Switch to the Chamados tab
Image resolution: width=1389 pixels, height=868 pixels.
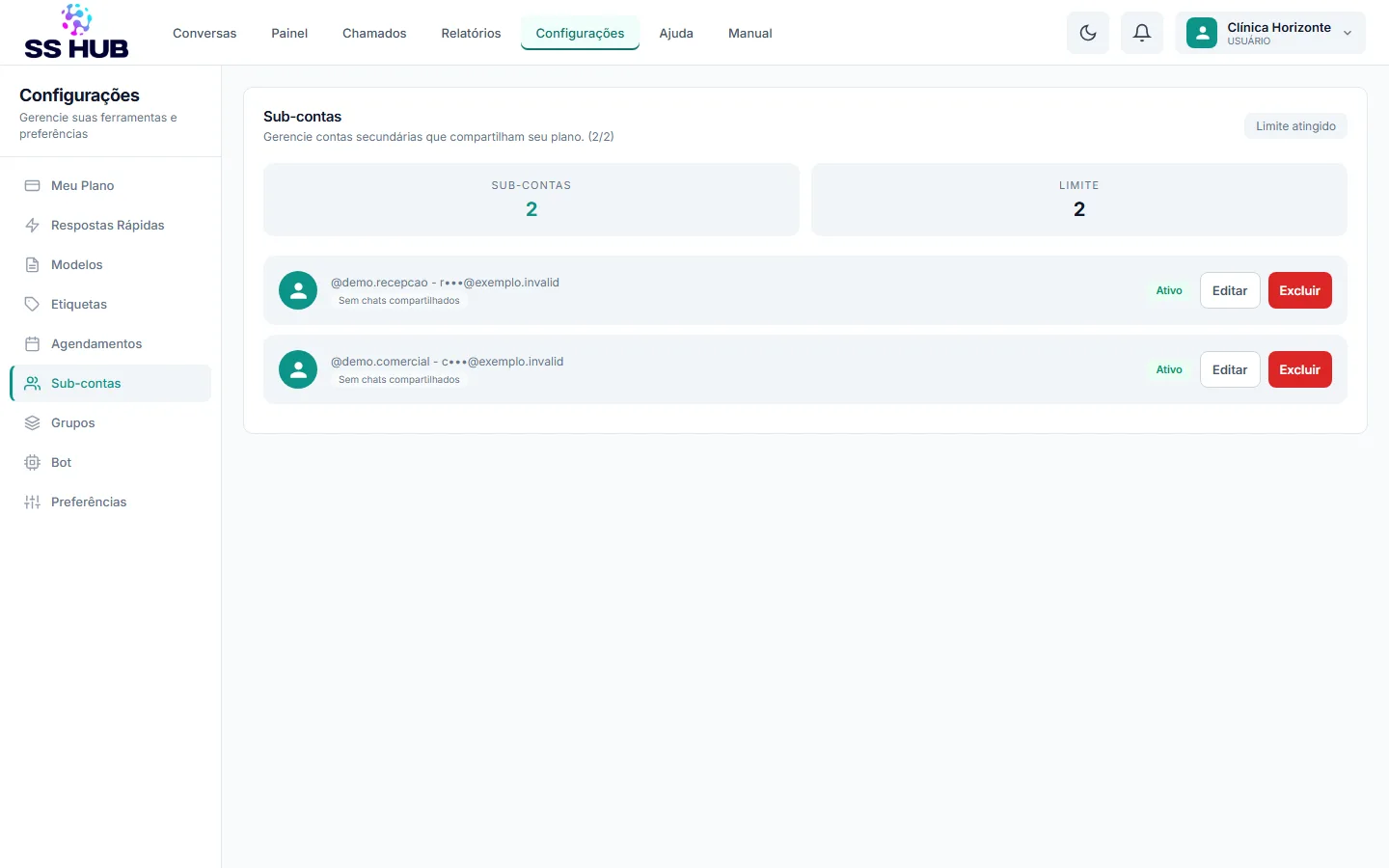(x=374, y=33)
